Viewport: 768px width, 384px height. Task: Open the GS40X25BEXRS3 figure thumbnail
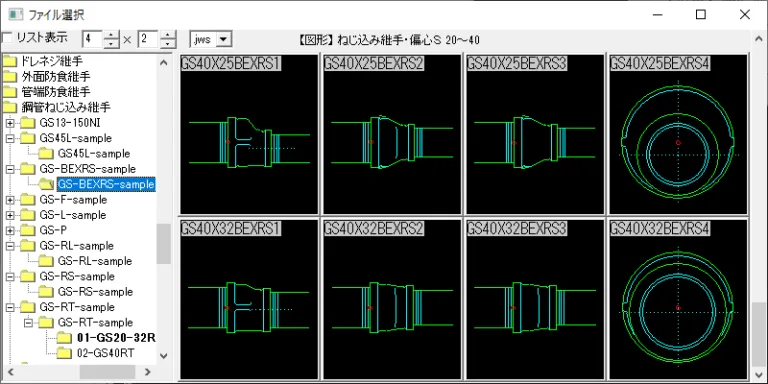[535, 134]
